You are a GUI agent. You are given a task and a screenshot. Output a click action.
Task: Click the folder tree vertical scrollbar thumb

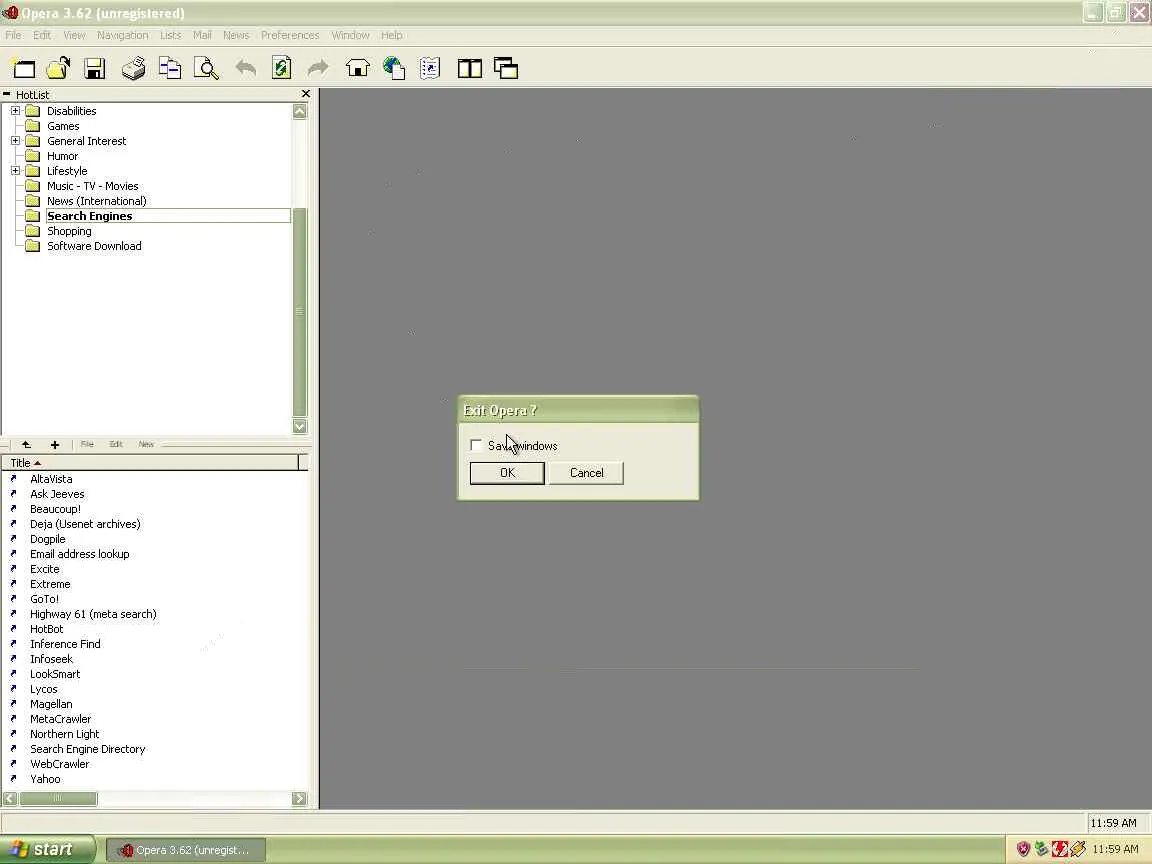(x=300, y=313)
